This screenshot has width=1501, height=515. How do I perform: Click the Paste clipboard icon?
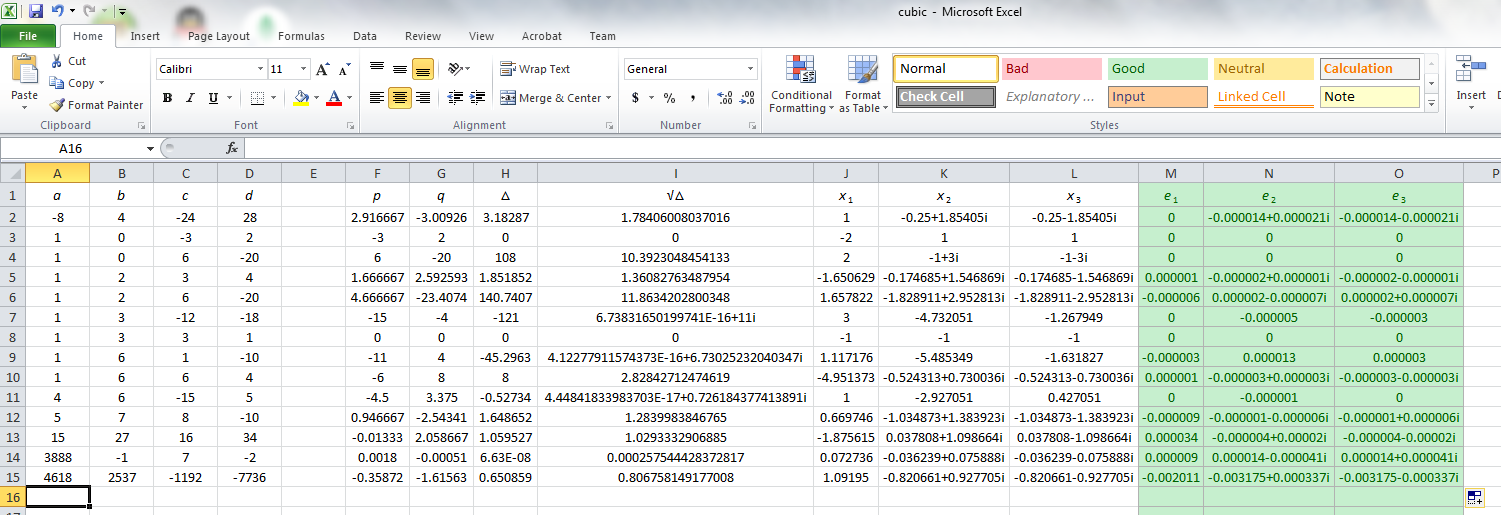coord(24,69)
